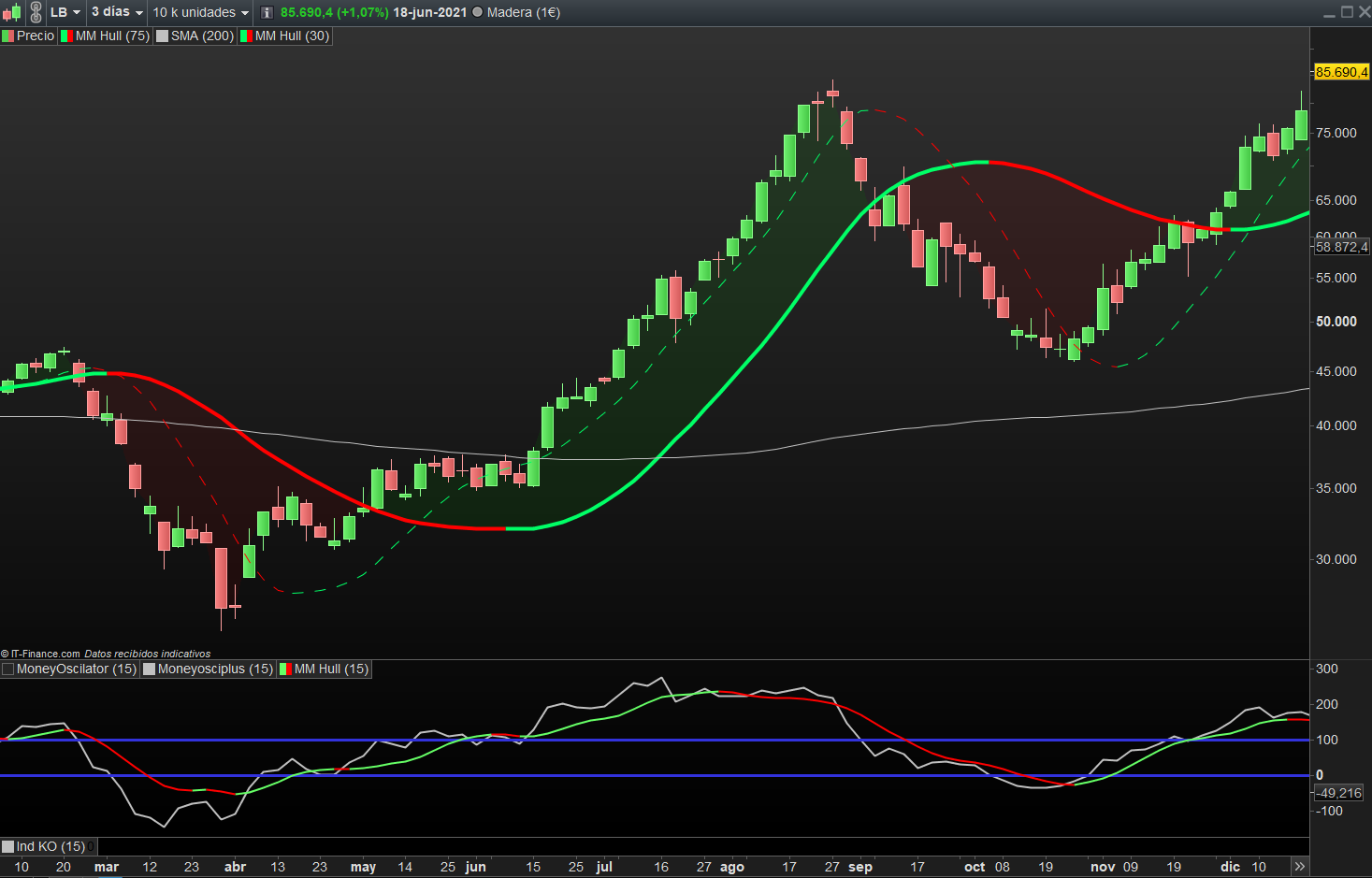The image size is (1372, 878).
Task: Click the 35.000 price axis label
Action: 1336,488
